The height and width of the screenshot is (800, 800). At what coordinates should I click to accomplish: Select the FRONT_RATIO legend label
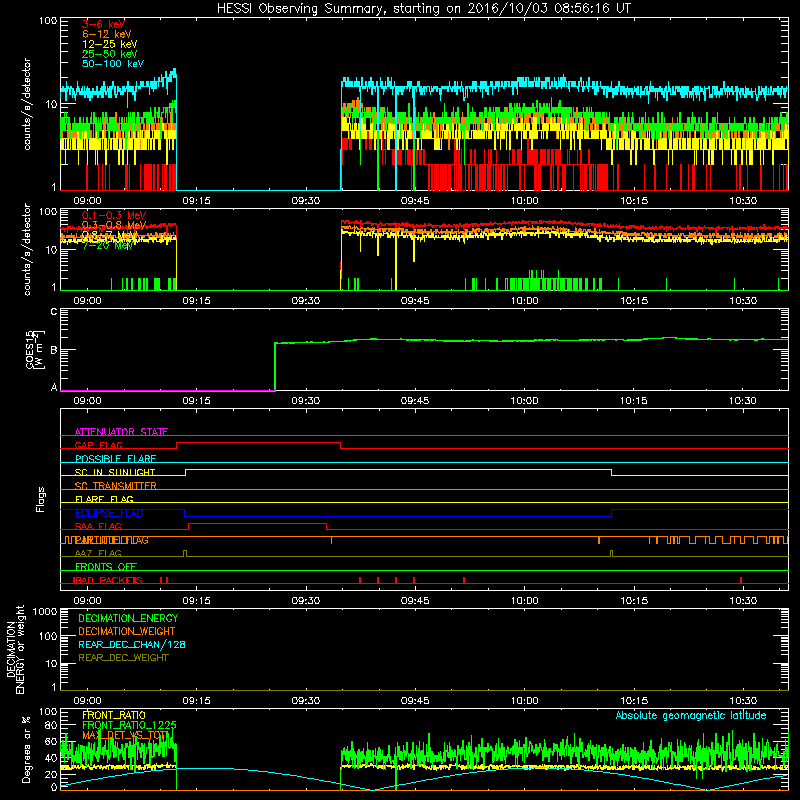tap(114, 715)
